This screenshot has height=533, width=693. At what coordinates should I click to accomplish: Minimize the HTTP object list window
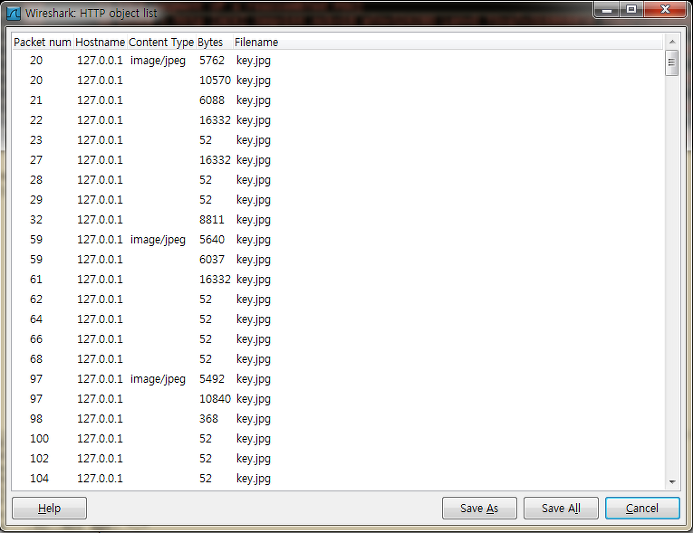(x=607, y=9)
